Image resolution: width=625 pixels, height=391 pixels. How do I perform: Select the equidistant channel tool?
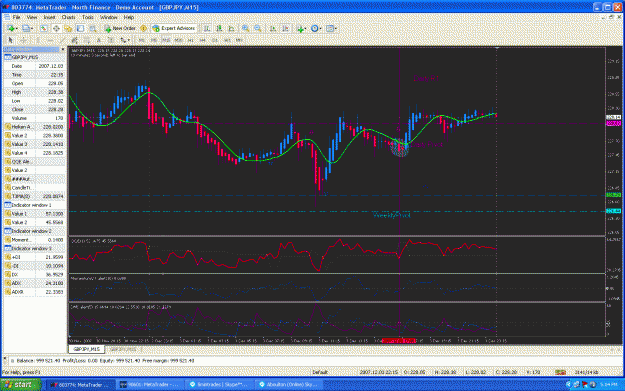pyautogui.click(x=74, y=40)
